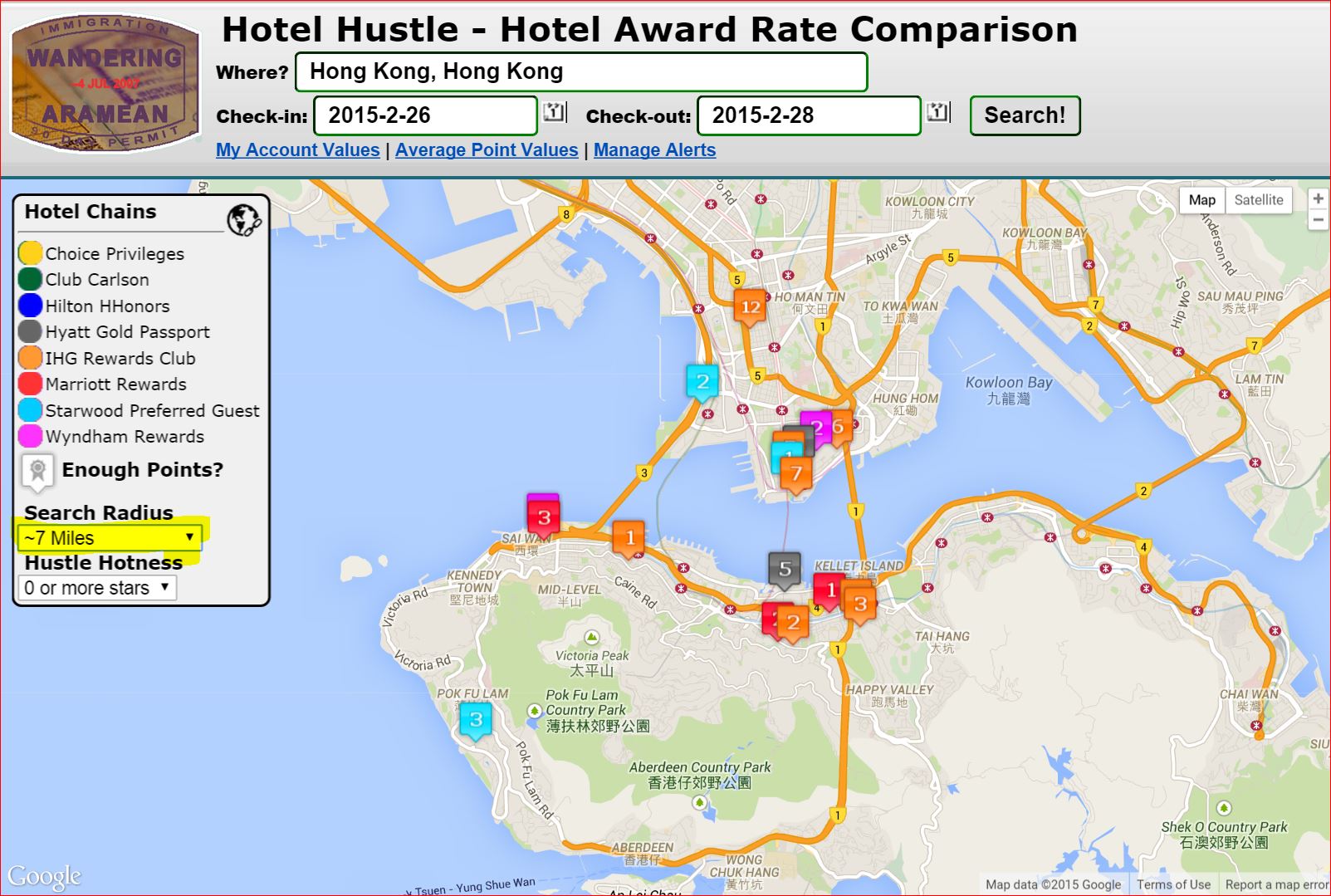Open the check-in calendar picker icon
This screenshot has width=1331, height=896.
(x=554, y=112)
